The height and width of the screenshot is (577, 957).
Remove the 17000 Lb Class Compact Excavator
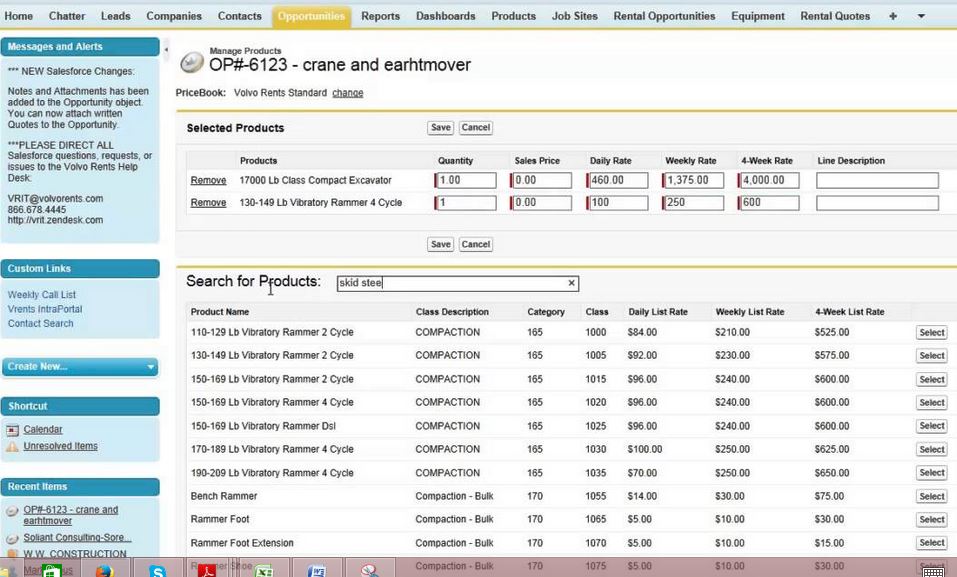click(208, 181)
